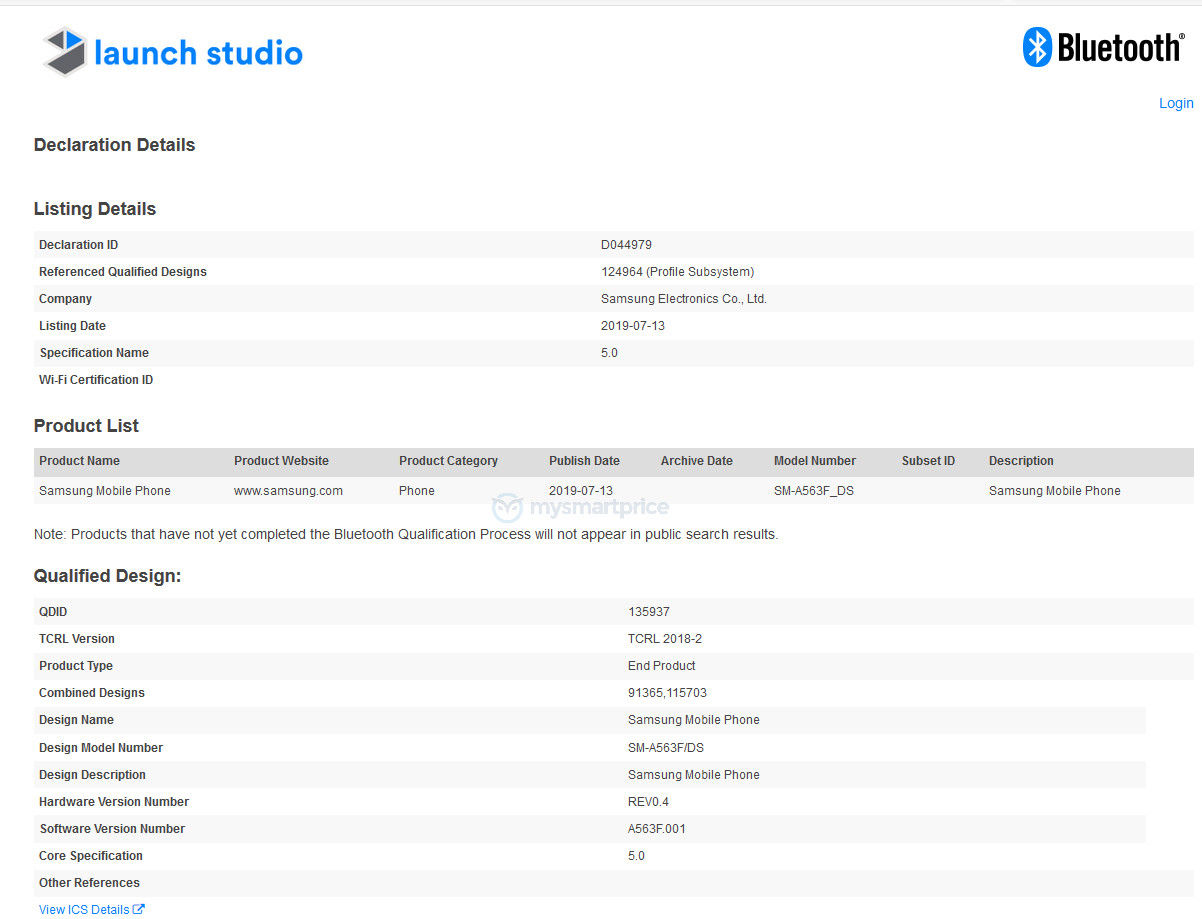
Task: Click the Other References label
Action: pyautogui.click(x=89, y=882)
